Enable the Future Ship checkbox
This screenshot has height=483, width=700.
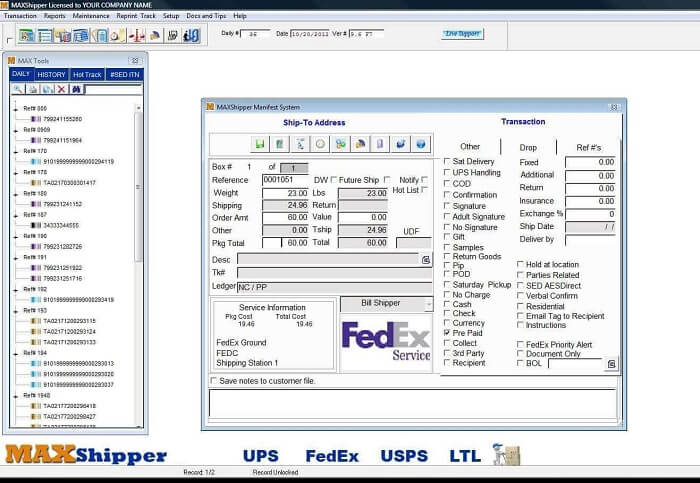click(387, 179)
